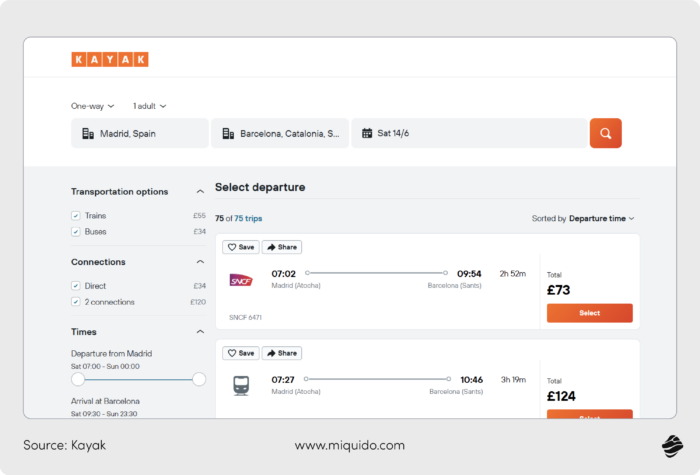The width and height of the screenshot is (700, 475).
Task: Click the £124 total price
Action: click(561, 396)
